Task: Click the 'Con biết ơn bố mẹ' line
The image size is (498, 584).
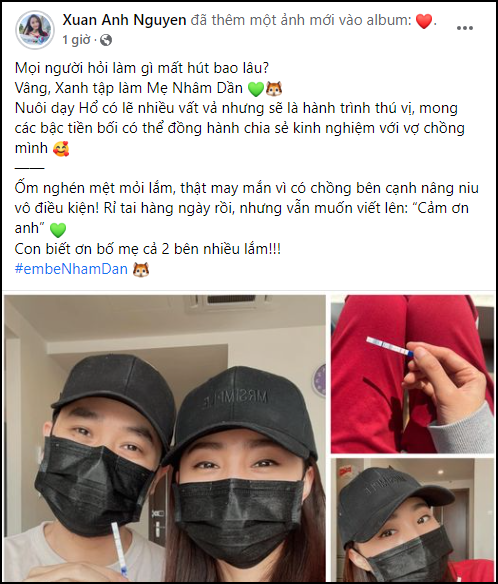Action: (148, 249)
